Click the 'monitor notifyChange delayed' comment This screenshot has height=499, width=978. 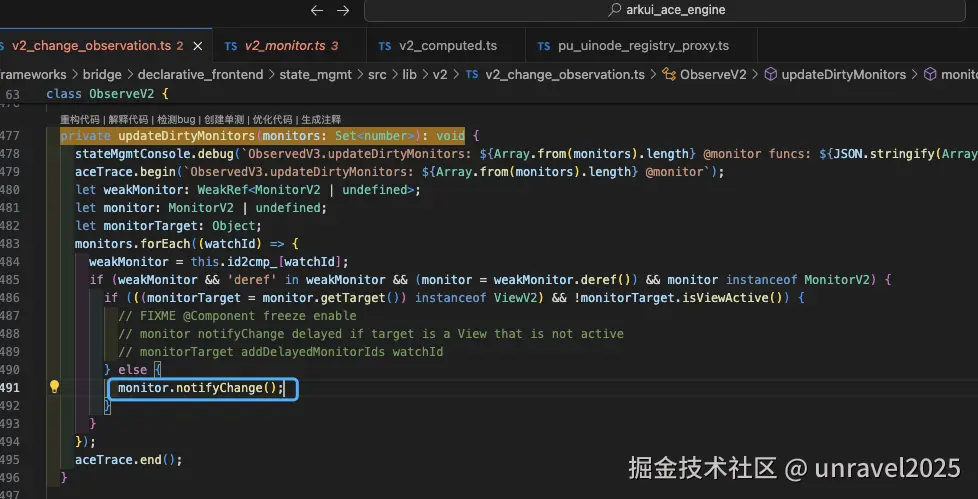(371, 334)
